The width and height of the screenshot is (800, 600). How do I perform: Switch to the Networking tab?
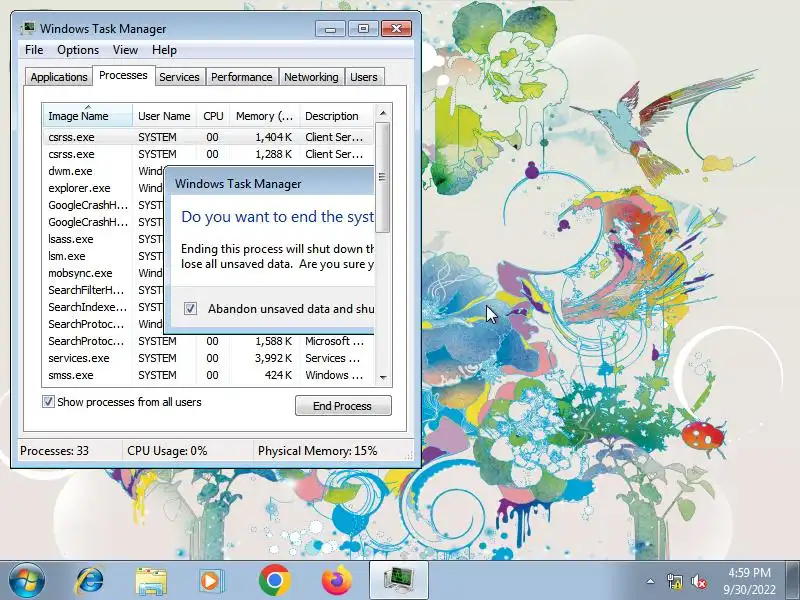click(x=311, y=77)
